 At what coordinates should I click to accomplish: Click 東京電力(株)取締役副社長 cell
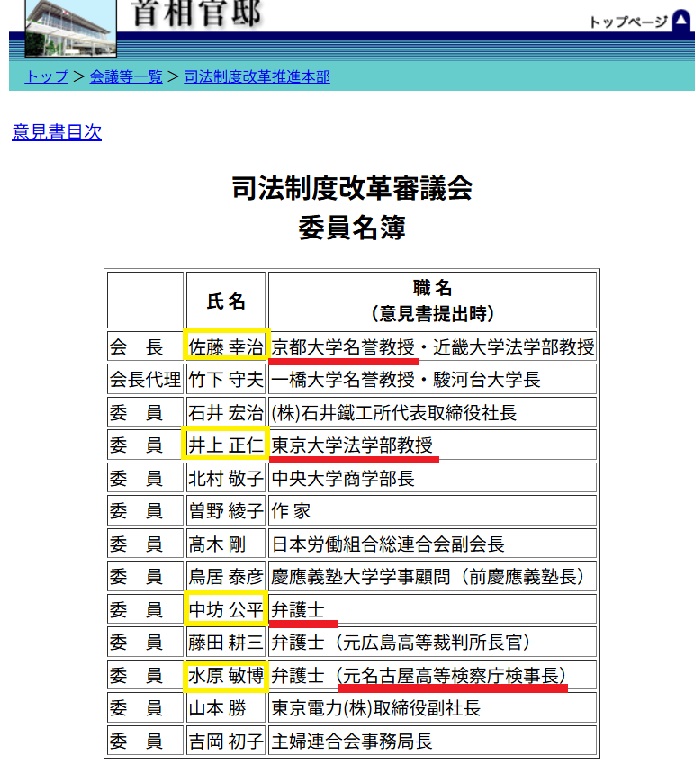[432, 708]
